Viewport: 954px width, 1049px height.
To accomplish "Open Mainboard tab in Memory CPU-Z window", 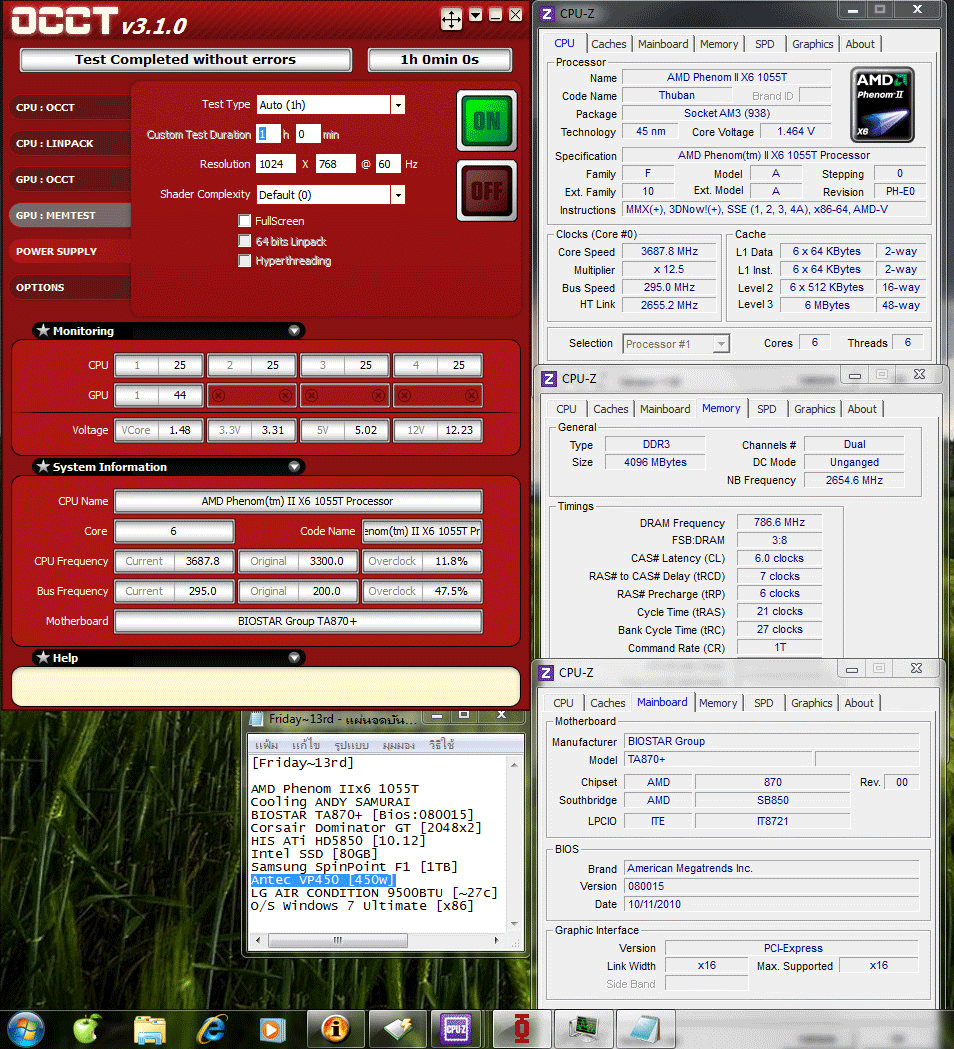I will [x=665, y=409].
